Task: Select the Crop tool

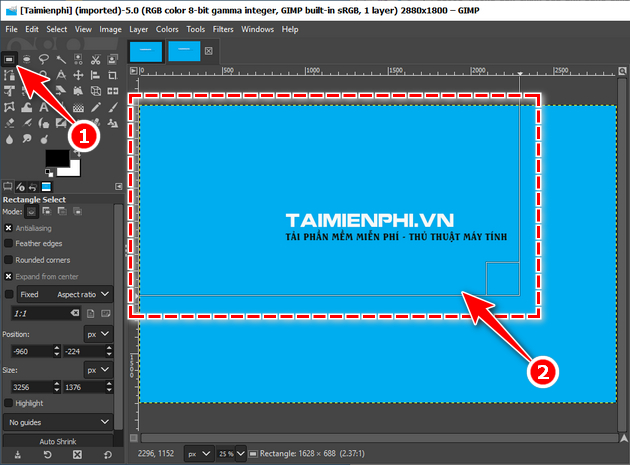Action: [113, 75]
